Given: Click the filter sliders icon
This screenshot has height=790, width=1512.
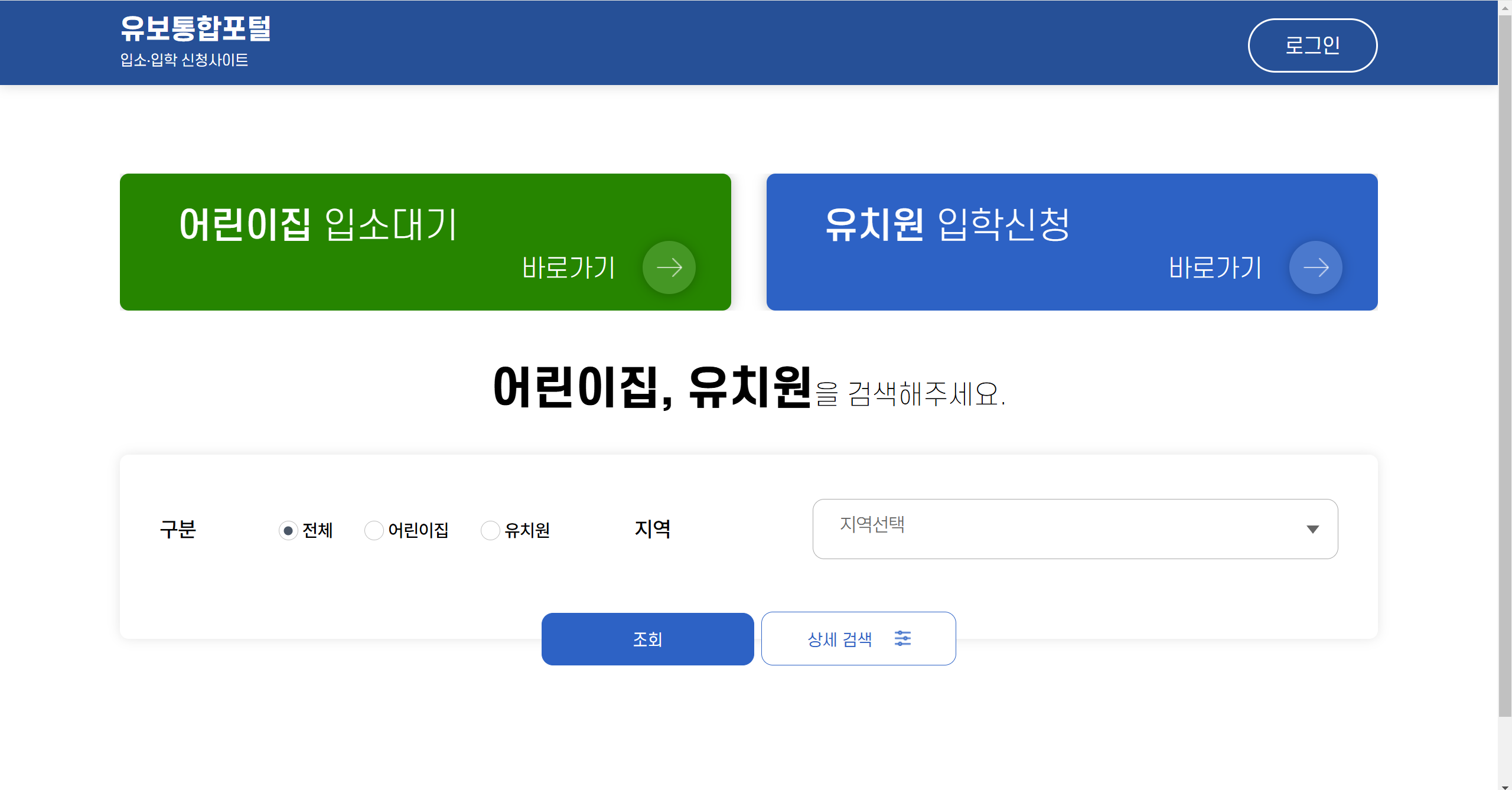Looking at the screenshot, I should (902, 638).
